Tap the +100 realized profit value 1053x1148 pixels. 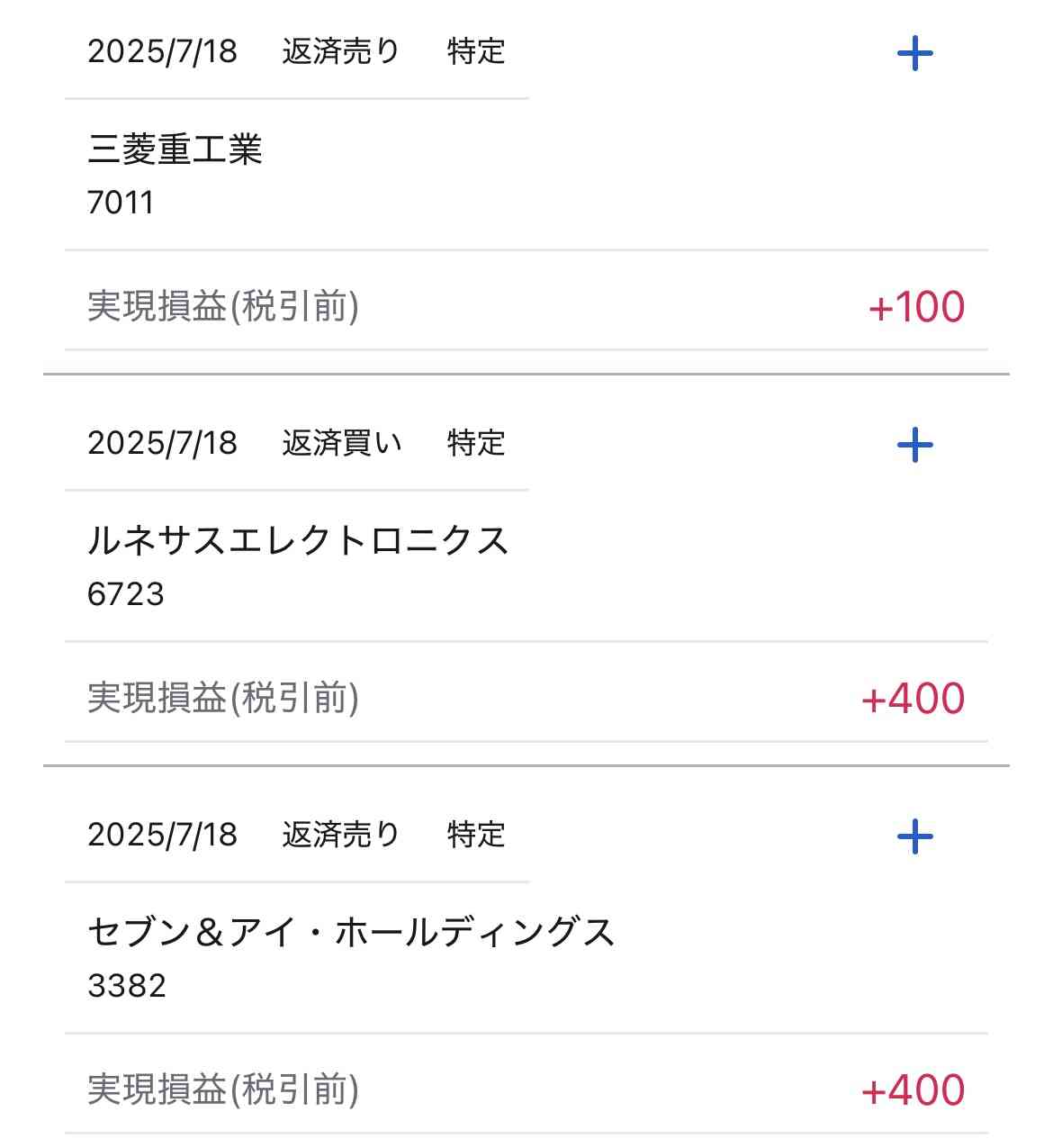click(916, 307)
